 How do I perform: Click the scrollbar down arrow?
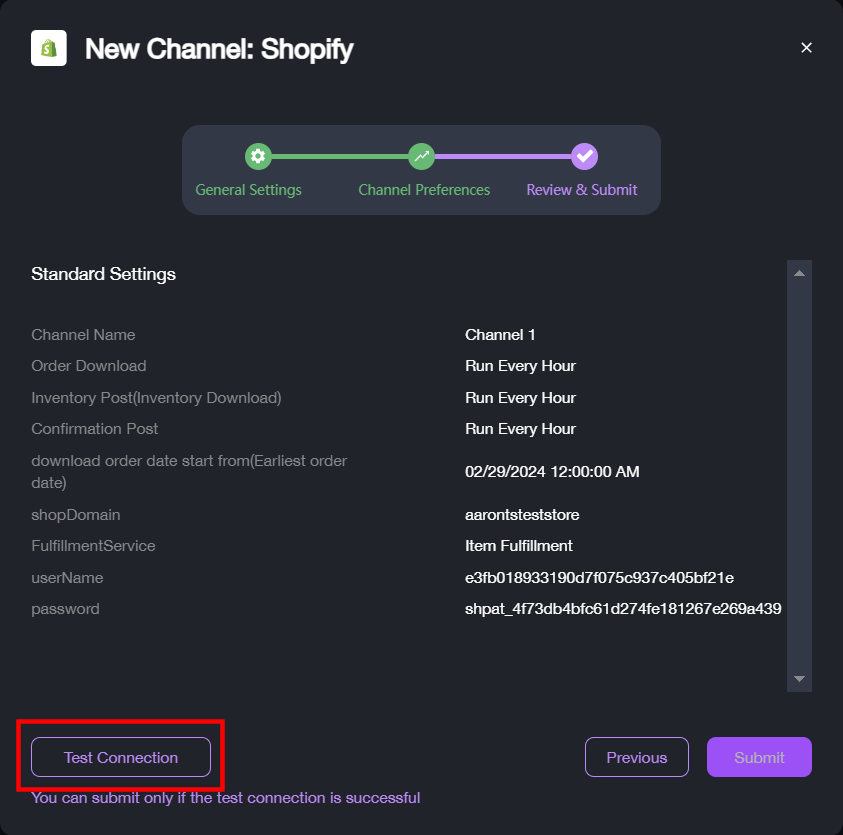tap(799, 679)
